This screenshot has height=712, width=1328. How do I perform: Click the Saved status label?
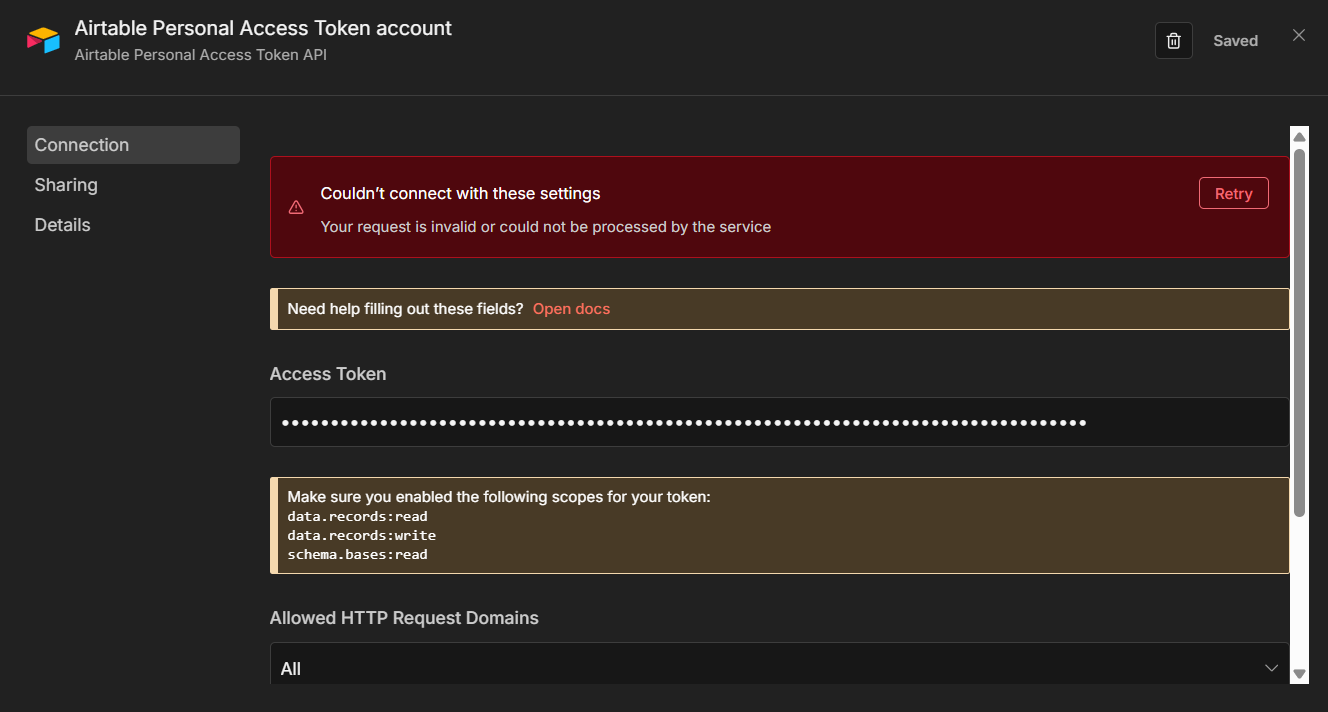(x=1235, y=41)
